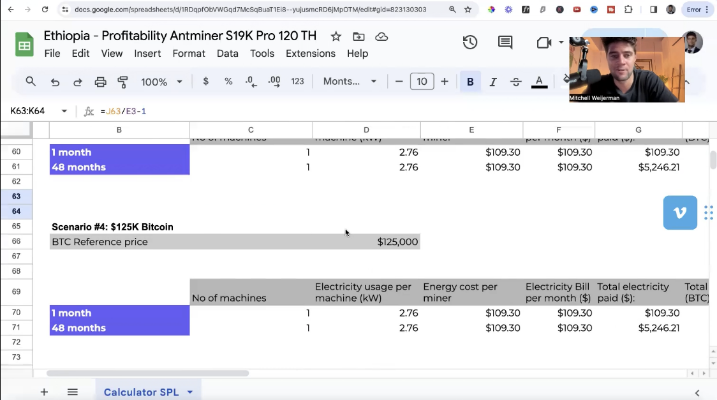The height and width of the screenshot is (400, 717).
Task: Star this spreadsheet document
Action: coord(335,36)
